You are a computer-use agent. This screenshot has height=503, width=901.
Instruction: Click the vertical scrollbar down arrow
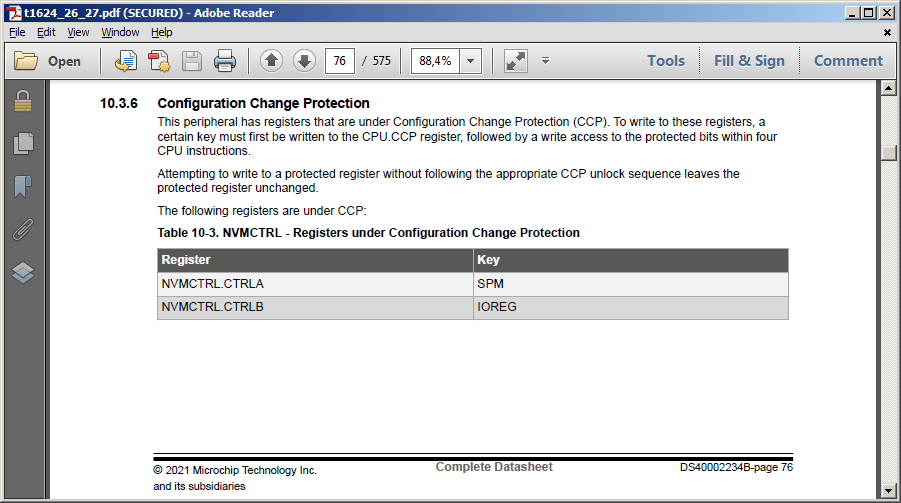tap(888, 491)
